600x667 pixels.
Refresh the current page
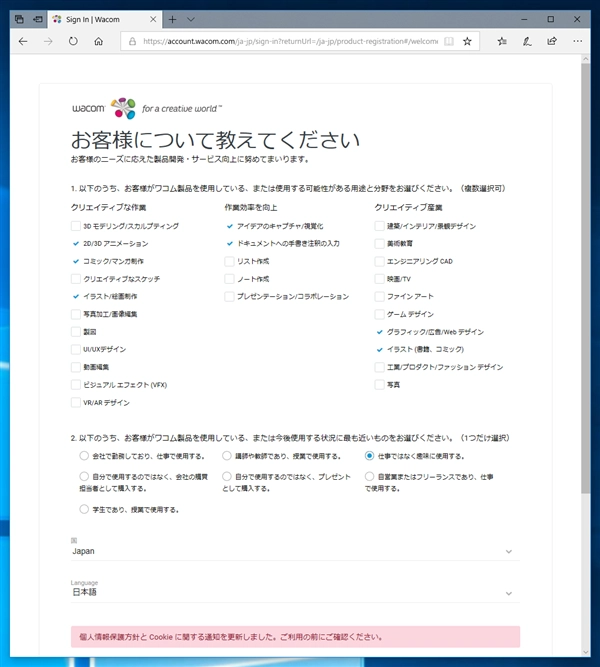(73, 41)
